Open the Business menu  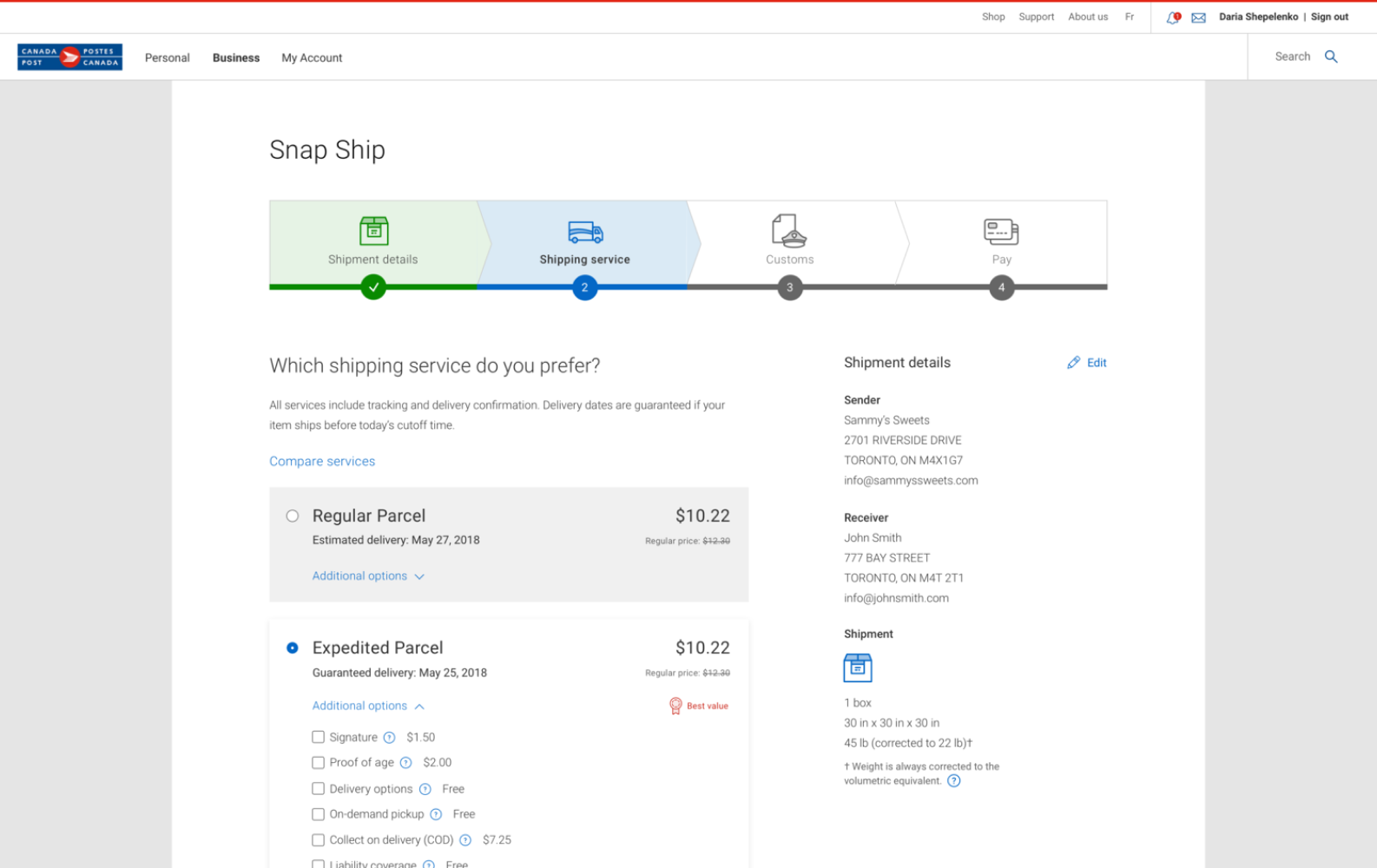(236, 57)
